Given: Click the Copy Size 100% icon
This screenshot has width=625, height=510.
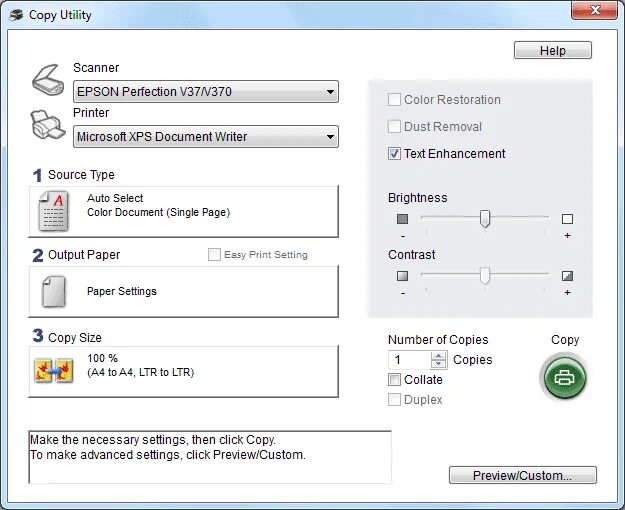Looking at the screenshot, I should click(x=53, y=371).
